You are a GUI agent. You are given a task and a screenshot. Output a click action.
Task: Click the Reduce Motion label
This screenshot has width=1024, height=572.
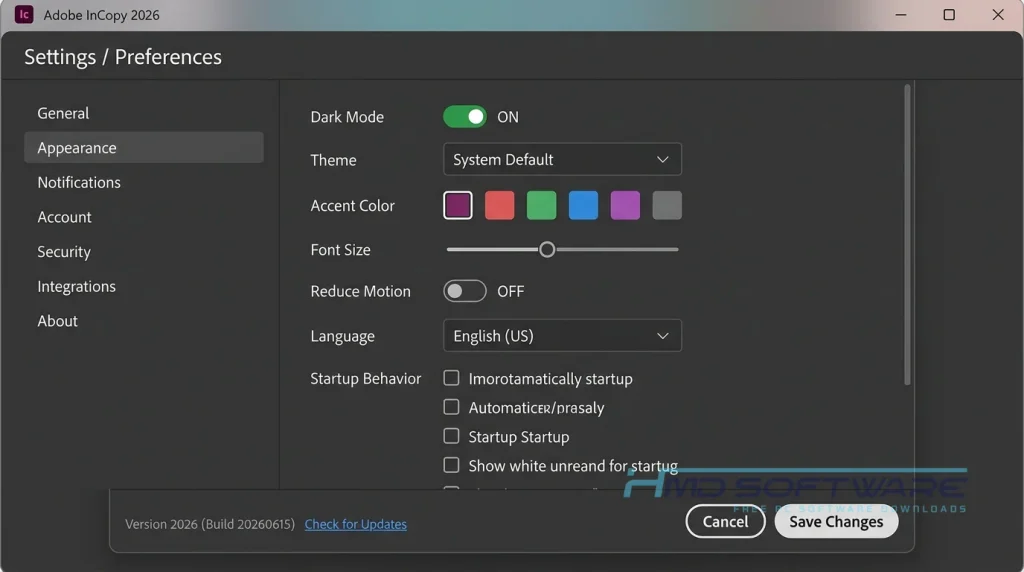[360, 291]
